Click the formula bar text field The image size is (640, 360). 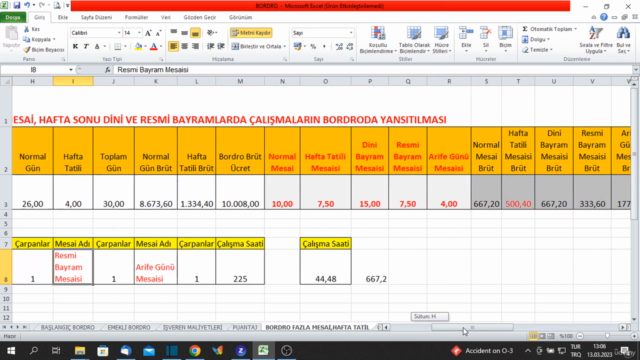click(x=373, y=70)
